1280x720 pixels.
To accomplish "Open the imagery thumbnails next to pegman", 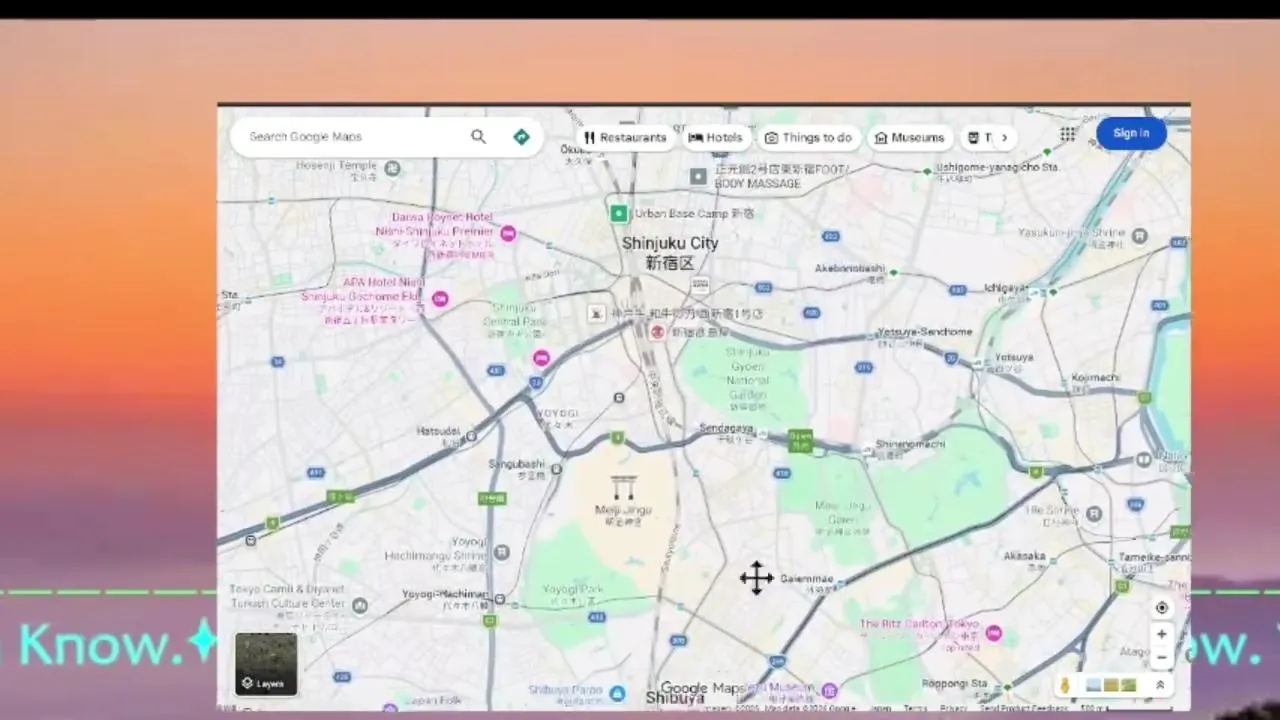I will click(1111, 685).
